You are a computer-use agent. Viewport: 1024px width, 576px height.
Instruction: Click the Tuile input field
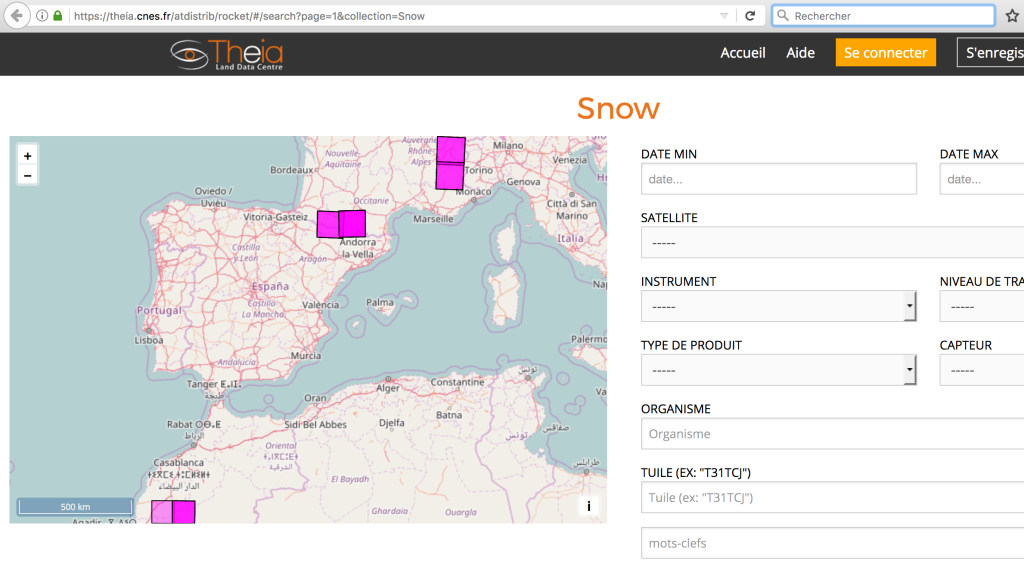[833, 497]
